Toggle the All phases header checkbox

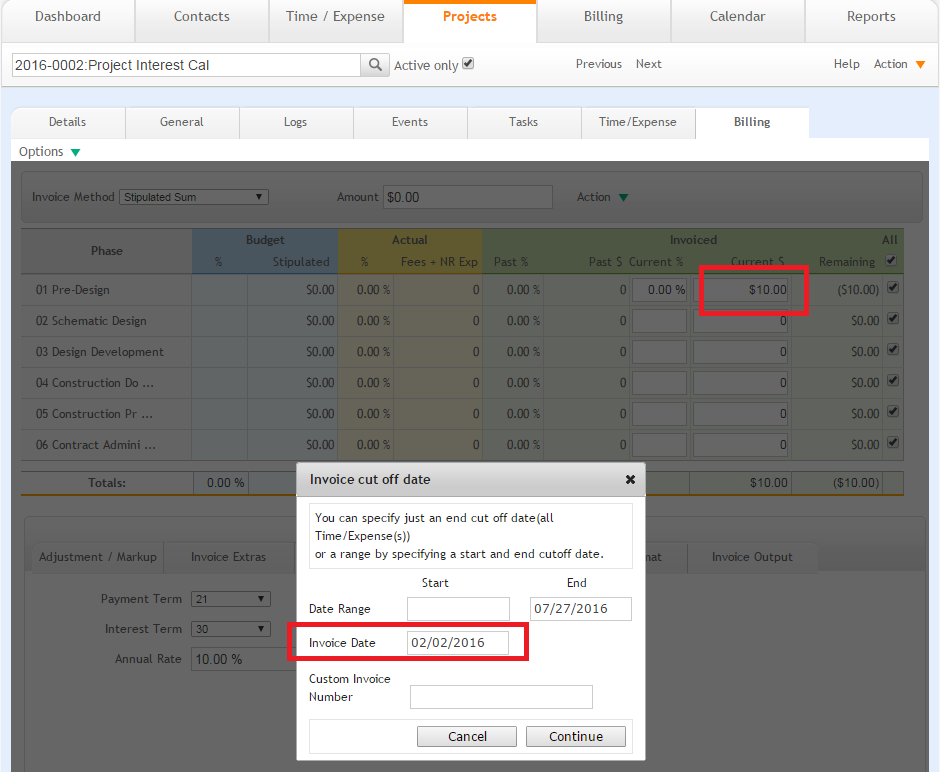point(892,261)
